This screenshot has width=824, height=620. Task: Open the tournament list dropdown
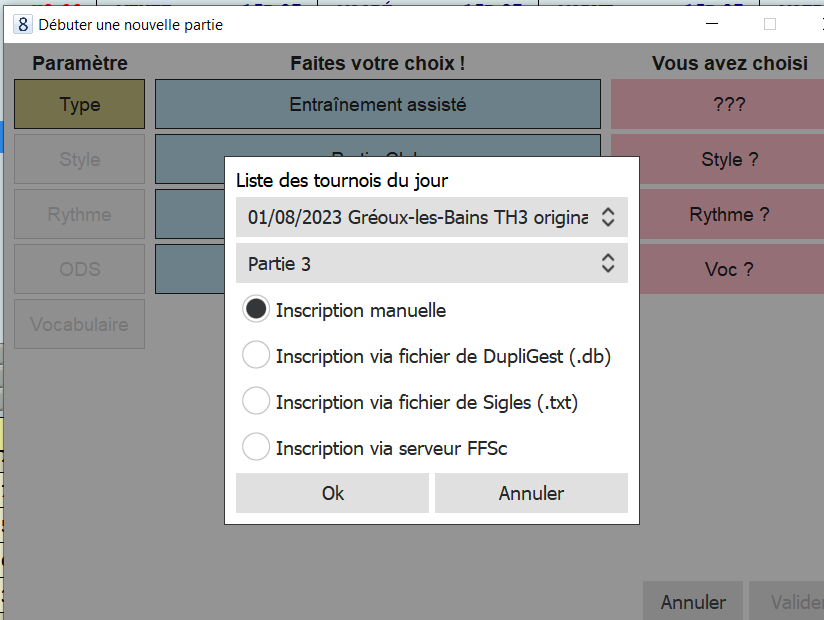point(431,218)
